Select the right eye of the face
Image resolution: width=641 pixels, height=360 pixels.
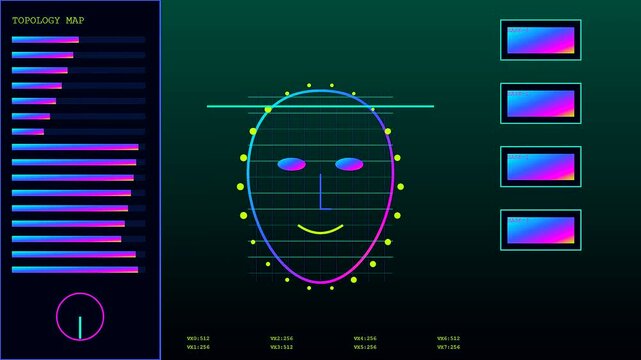tap(349, 164)
